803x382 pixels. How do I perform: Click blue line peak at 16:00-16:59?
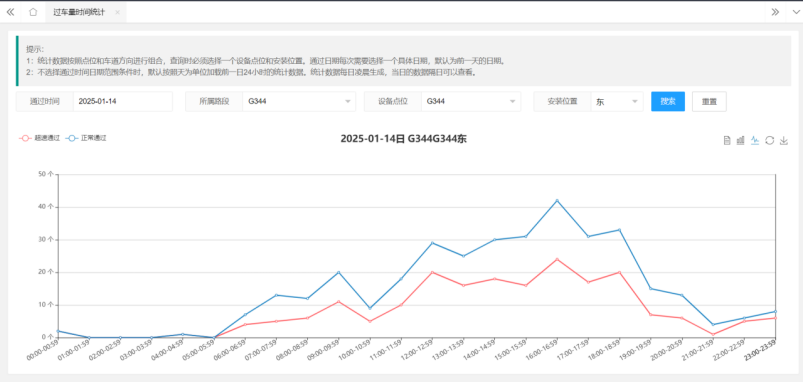click(557, 200)
